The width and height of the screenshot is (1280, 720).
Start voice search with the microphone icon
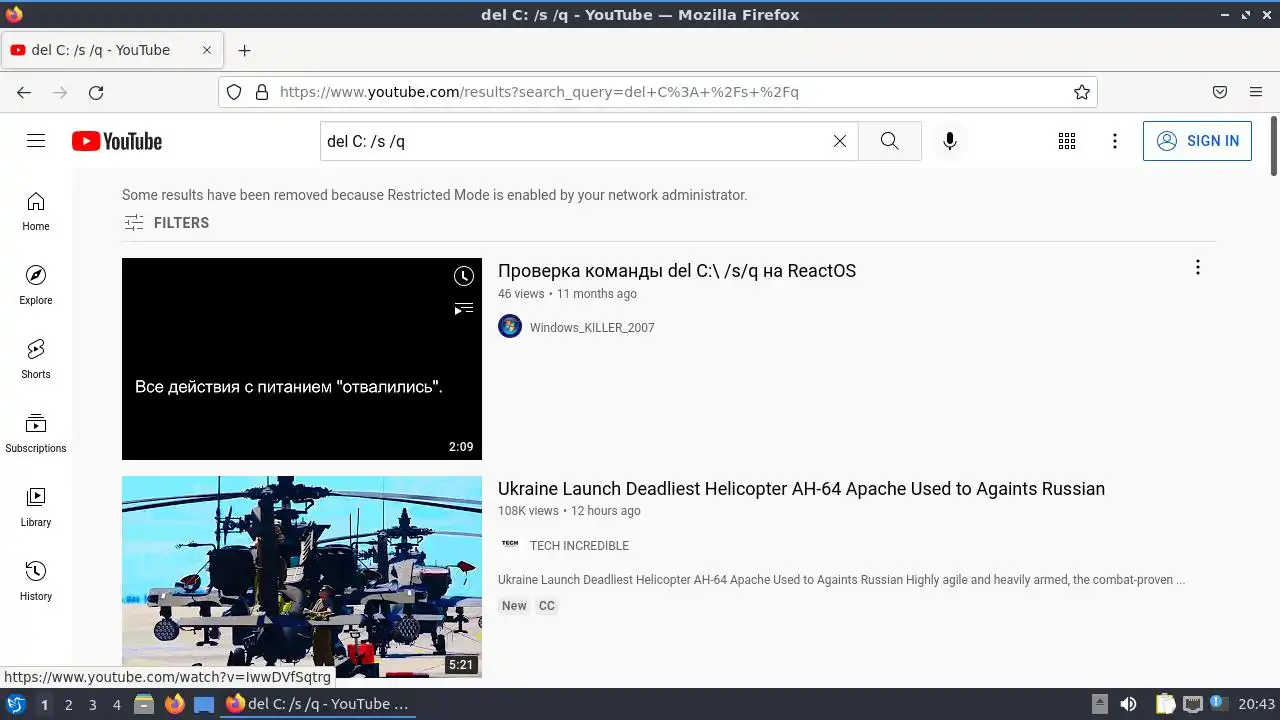click(x=950, y=141)
